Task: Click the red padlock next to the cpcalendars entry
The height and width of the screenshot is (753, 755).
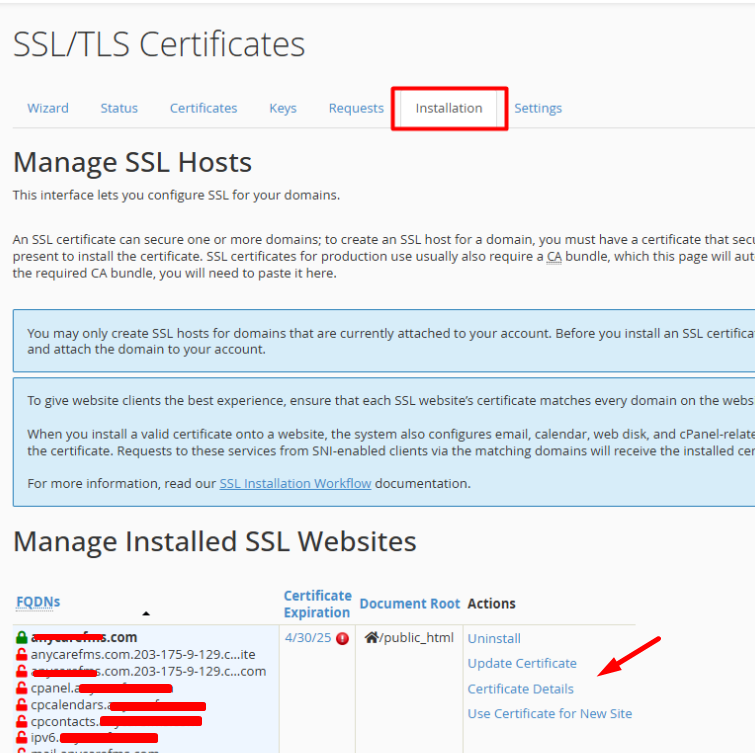Action: pos(22,705)
